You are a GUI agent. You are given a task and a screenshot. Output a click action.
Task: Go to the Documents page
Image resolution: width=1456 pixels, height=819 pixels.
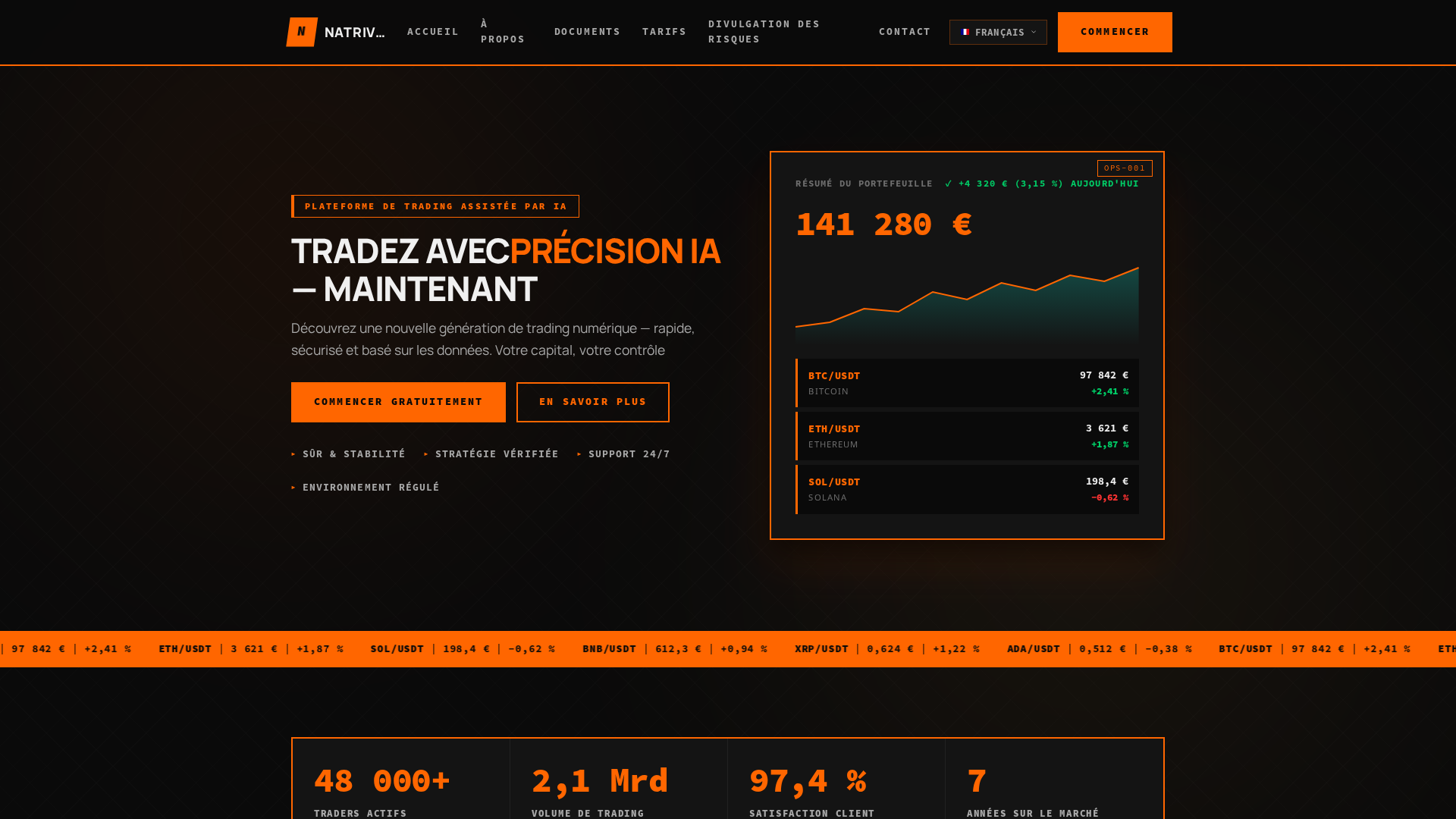pyautogui.click(x=587, y=32)
